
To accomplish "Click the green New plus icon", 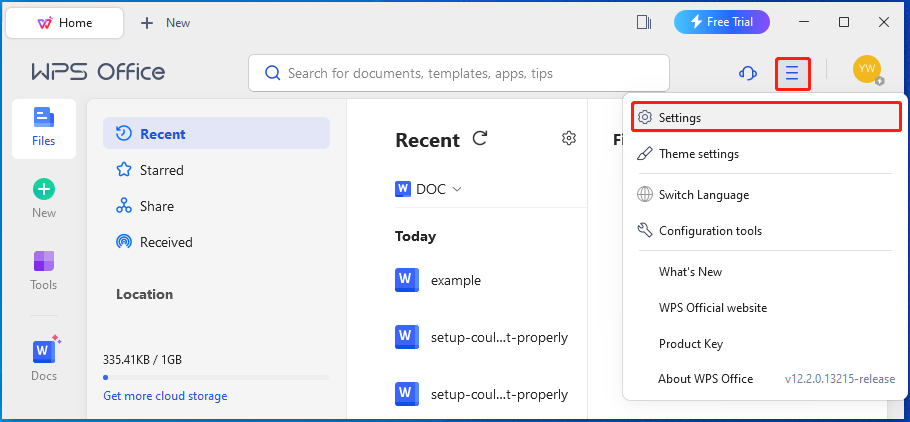I will coord(44,189).
